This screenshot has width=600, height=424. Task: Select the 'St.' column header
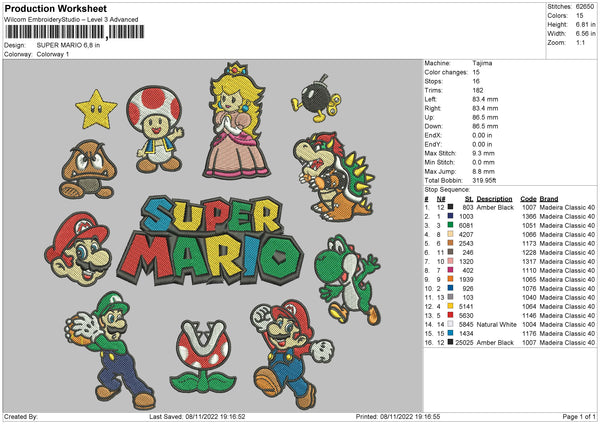469,199
